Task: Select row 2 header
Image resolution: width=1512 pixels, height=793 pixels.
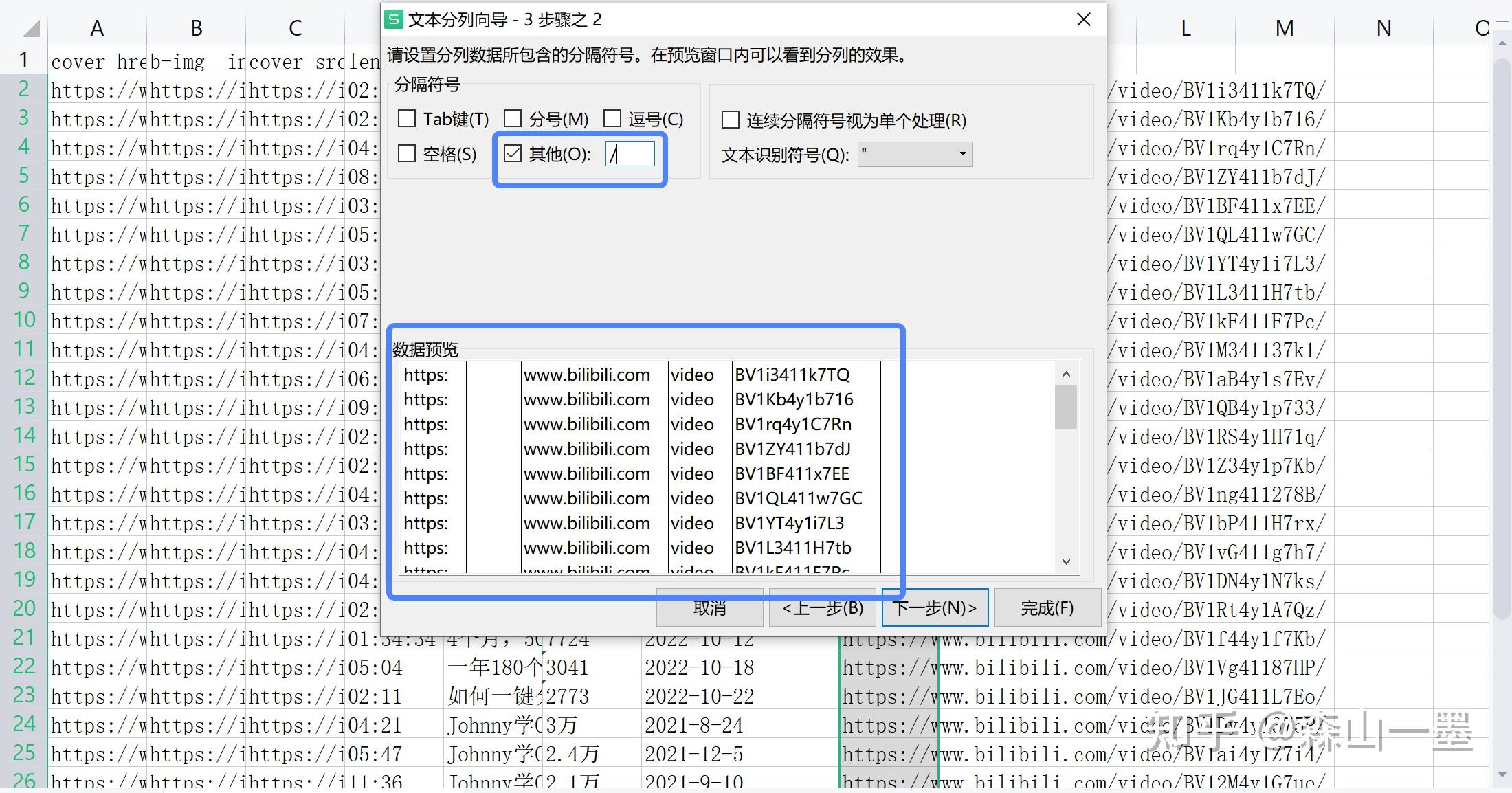Action: tap(23, 89)
